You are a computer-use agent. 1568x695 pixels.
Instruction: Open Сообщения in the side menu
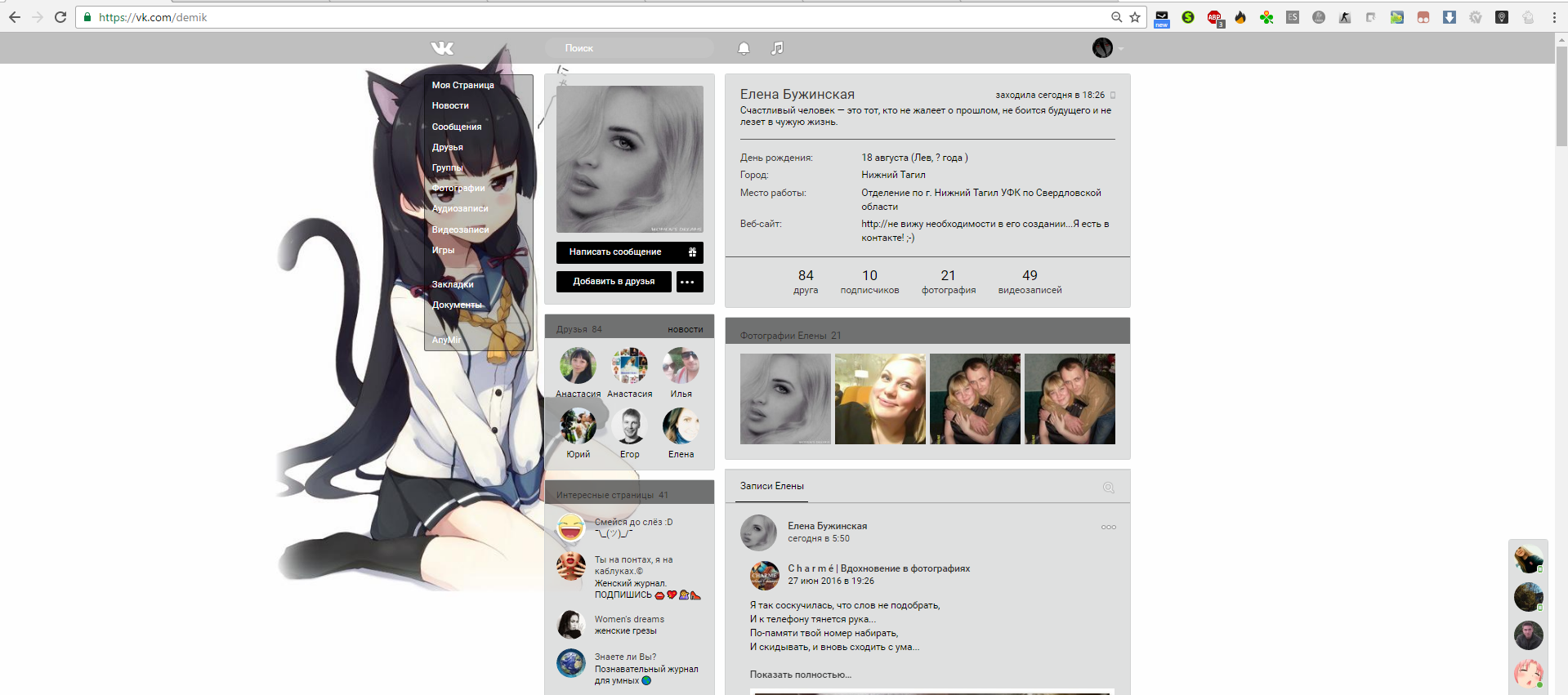[x=457, y=127]
